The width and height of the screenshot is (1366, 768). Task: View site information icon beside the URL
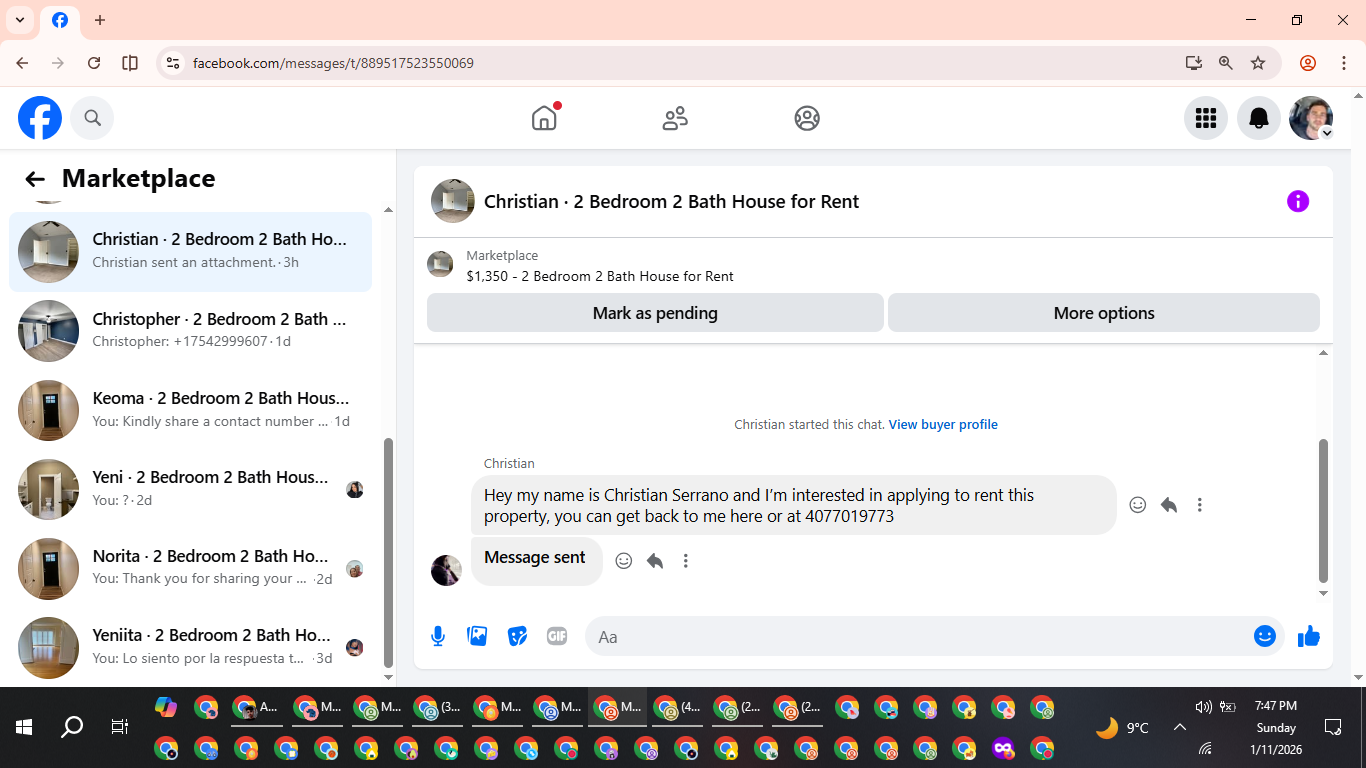pyautogui.click(x=173, y=63)
